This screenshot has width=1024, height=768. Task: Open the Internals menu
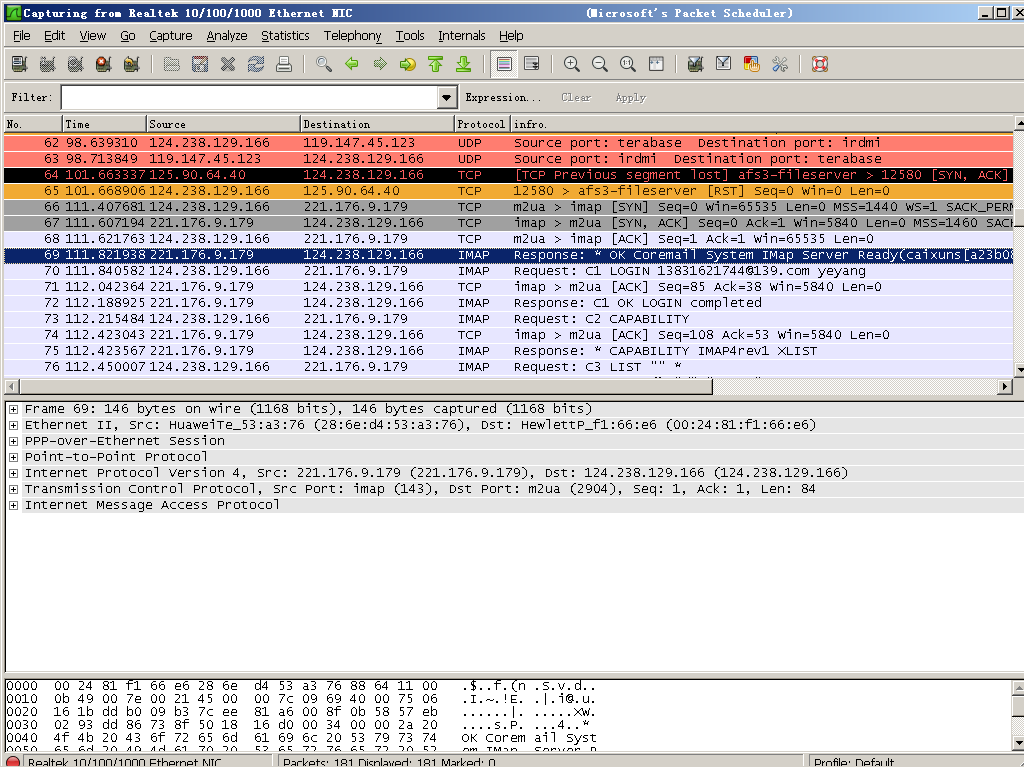(x=462, y=36)
